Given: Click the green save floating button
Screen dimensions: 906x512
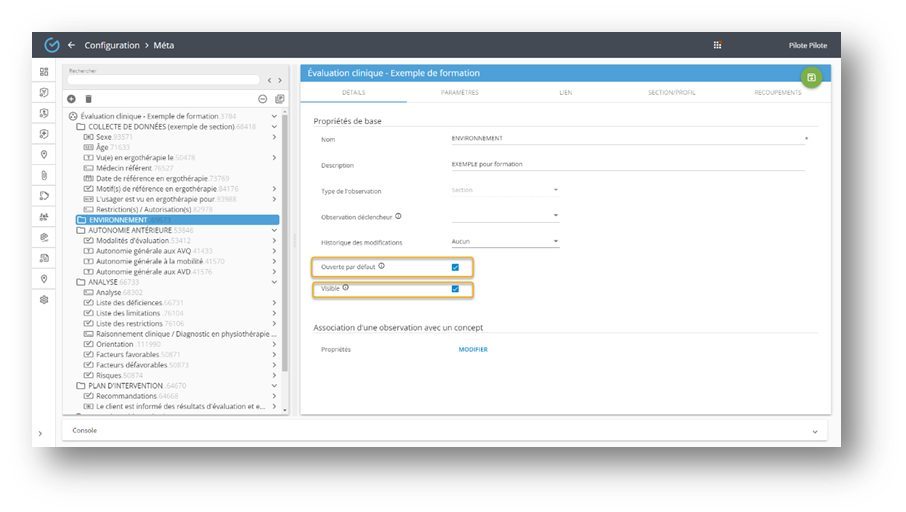Looking at the screenshot, I should coord(810,77).
